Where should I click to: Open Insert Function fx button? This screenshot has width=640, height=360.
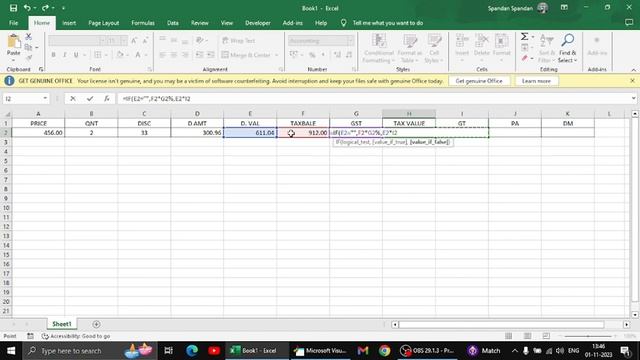[107, 98]
